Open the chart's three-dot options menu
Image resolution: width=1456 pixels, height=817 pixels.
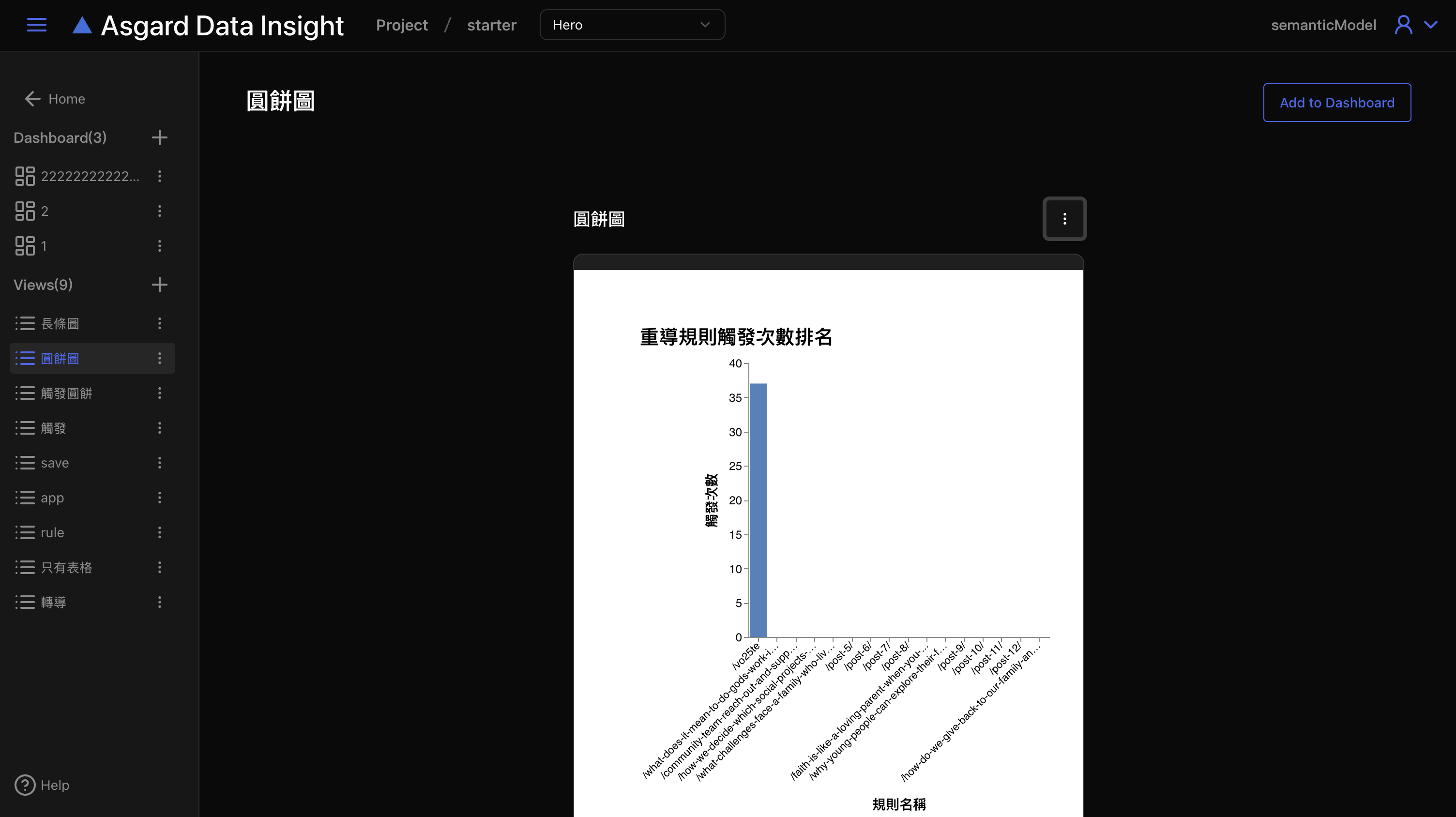coord(1064,219)
